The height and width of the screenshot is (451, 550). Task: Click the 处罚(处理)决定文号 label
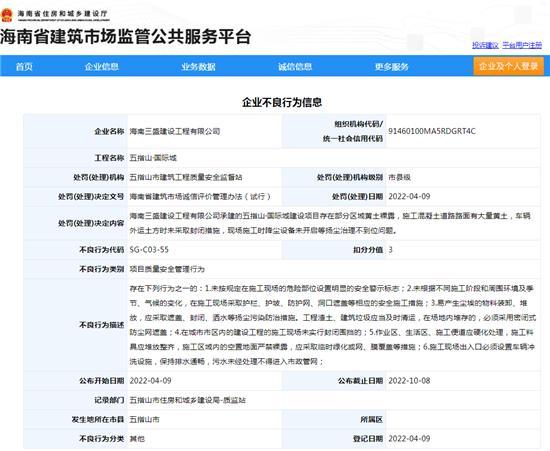[91, 196]
